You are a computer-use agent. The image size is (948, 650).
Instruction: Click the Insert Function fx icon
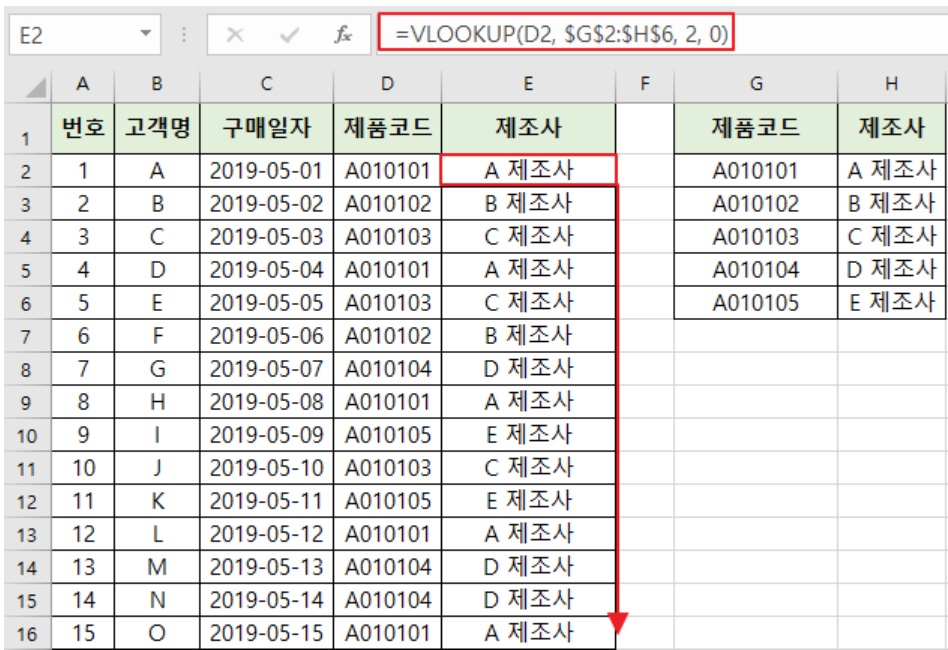pyautogui.click(x=343, y=34)
